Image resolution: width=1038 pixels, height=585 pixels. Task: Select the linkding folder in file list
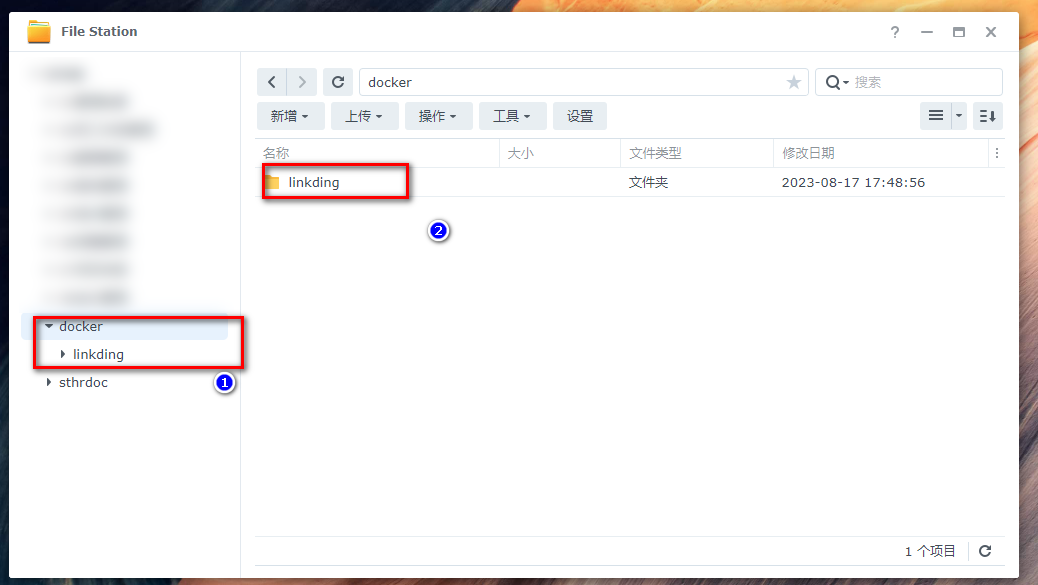click(x=313, y=182)
